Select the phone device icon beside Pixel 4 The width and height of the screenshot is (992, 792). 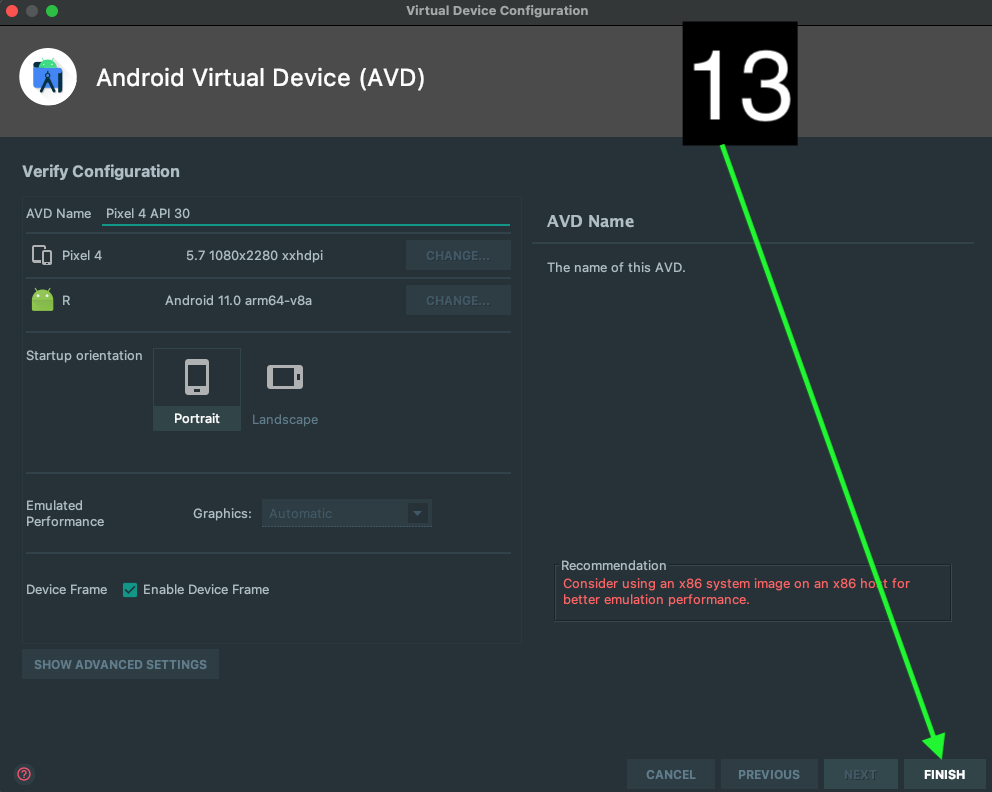coord(41,255)
